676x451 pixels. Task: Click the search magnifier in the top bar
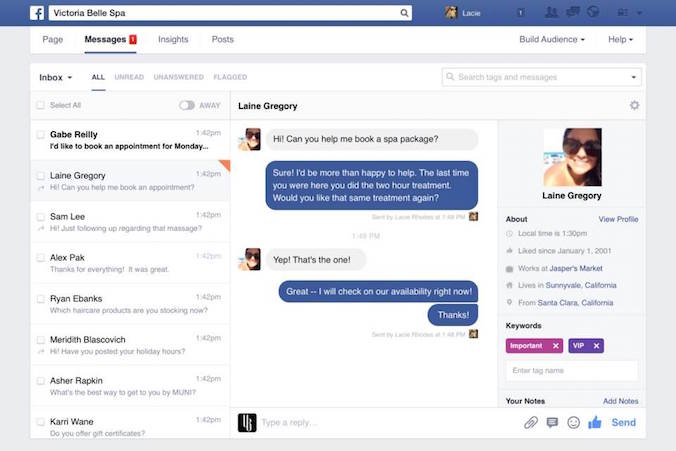point(404,13)
